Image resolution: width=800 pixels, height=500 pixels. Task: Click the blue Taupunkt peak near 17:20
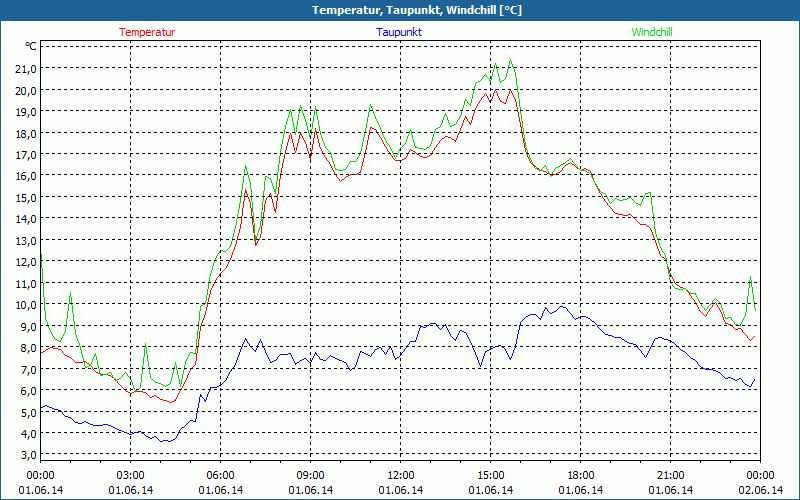(x=562, y=306)
